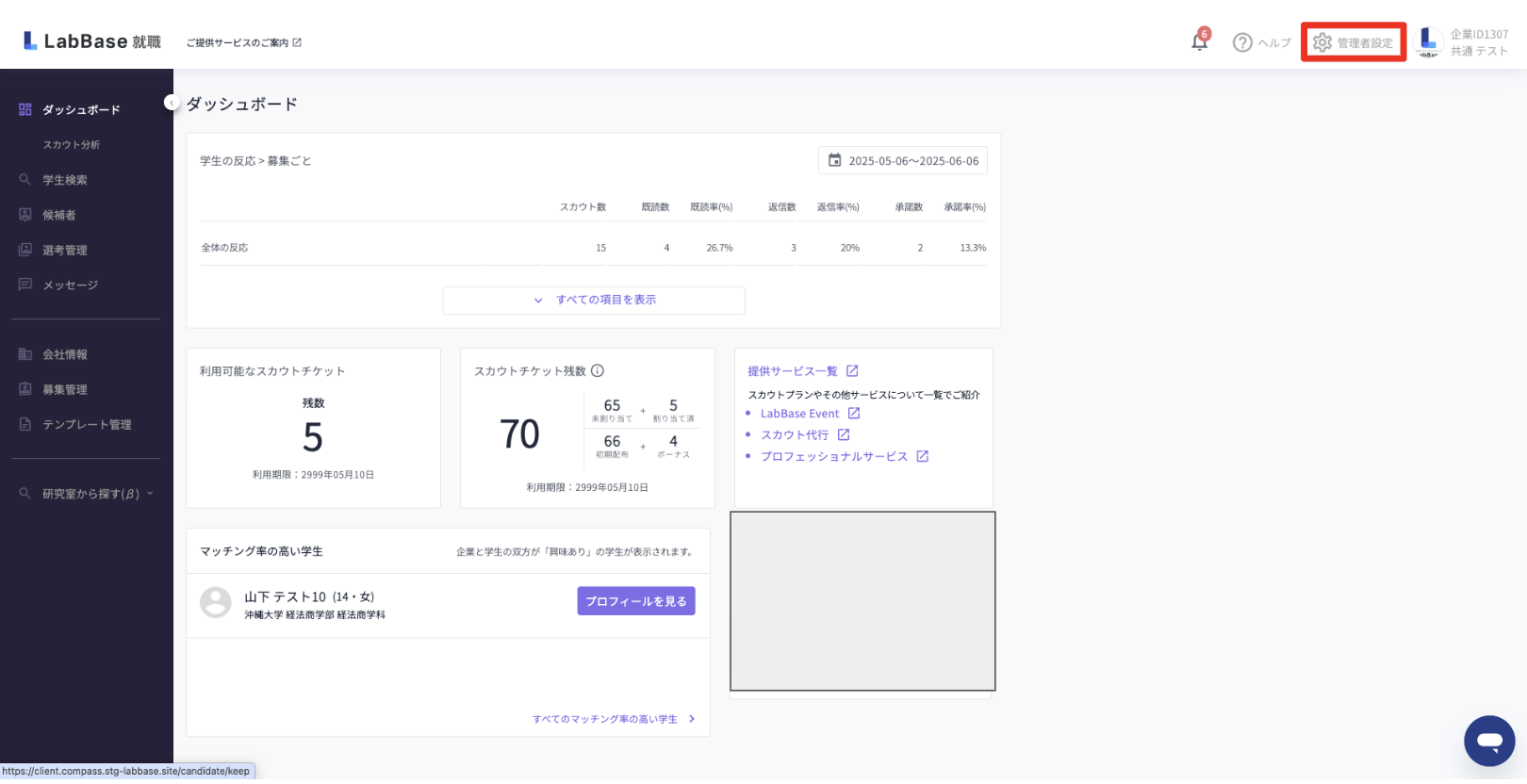
Task: Click the 山下 テスト10 student avatar
Action: tap(216, 602)
